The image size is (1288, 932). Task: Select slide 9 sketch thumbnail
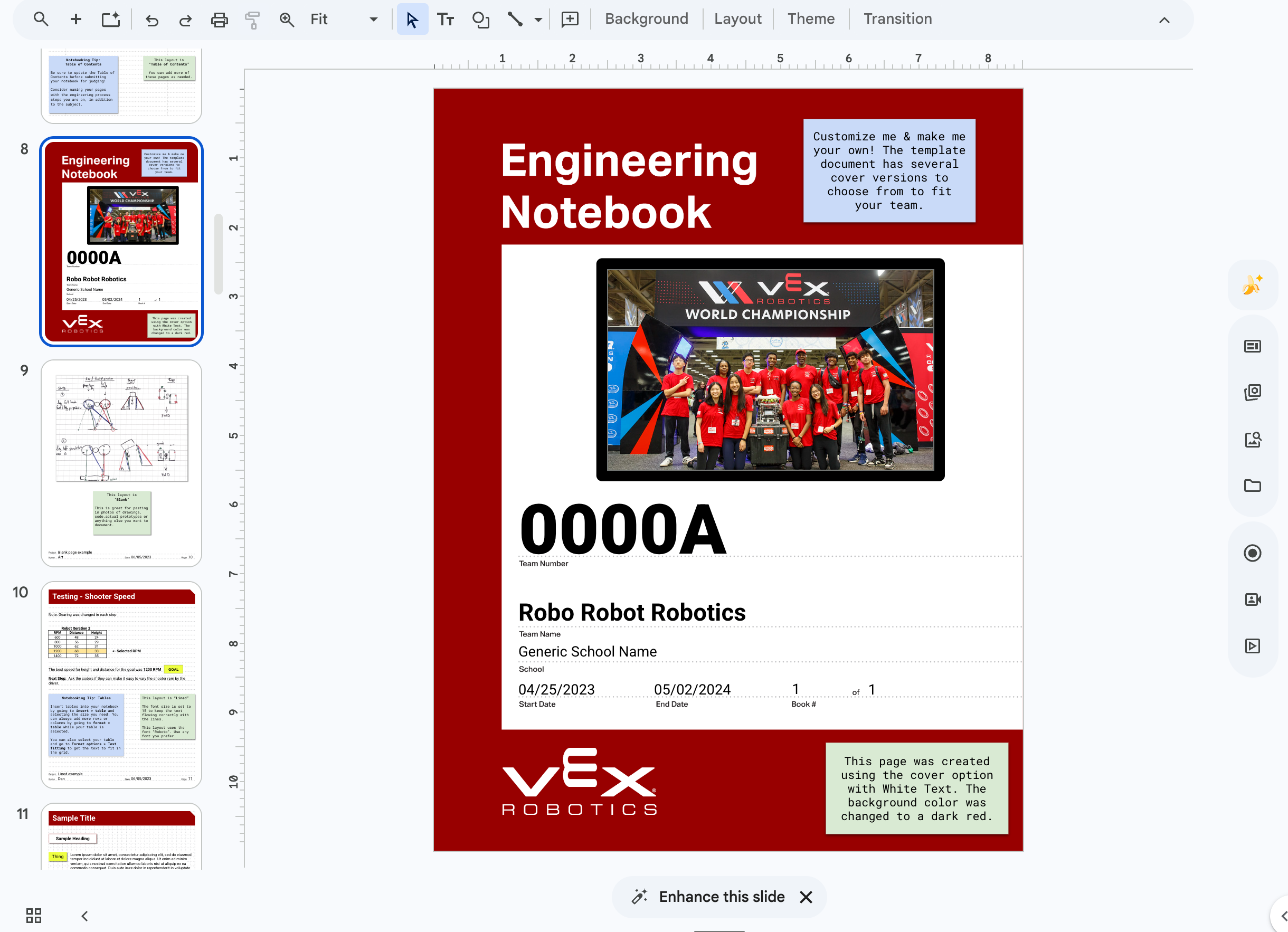click(121, 463)
